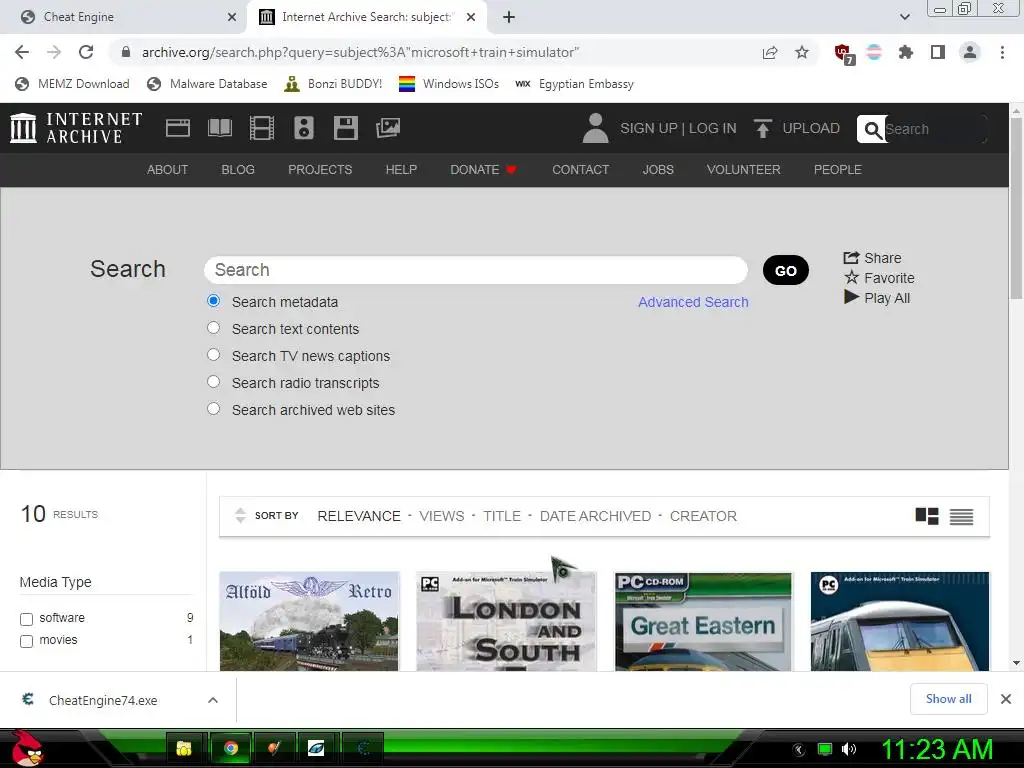
Task: Open the Chrome three-dot menu
Action: 1002,52
